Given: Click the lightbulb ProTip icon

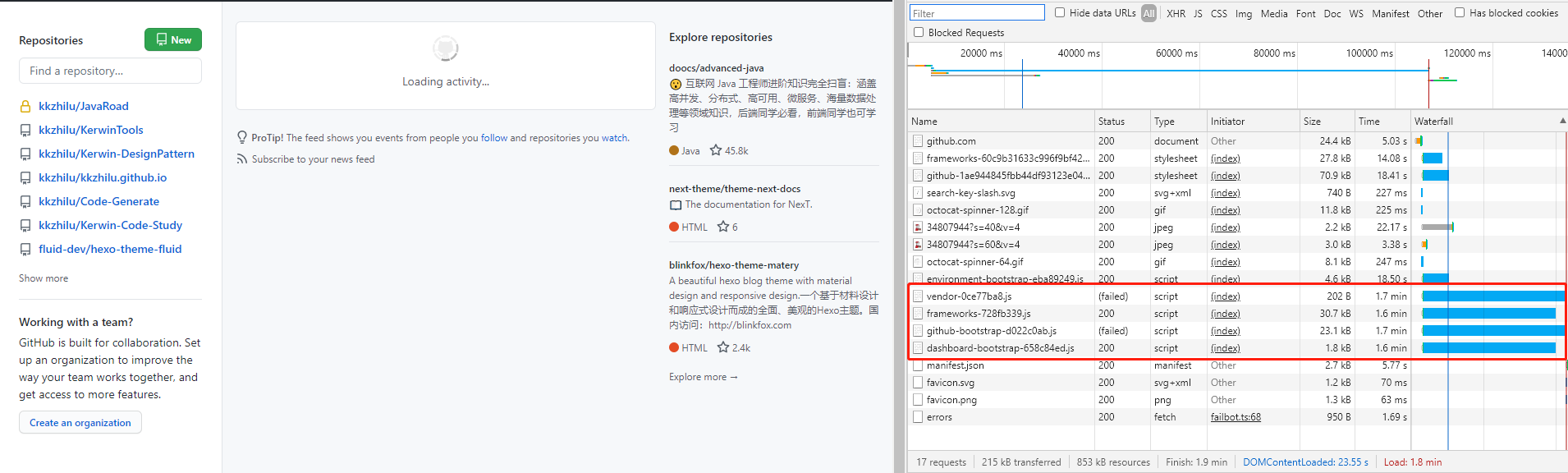Looking at the screenshot, I should click(x=242, y=137).
